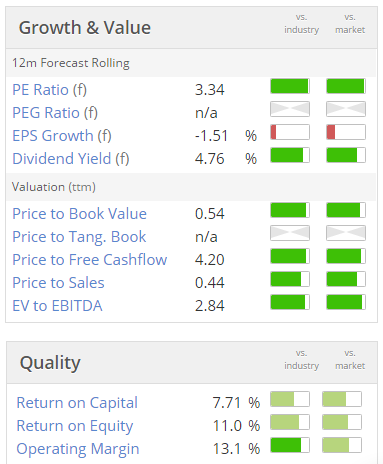383x464 pixels.
Task: Click PEG Ratio vs. industry empty bar
Action: [290, 109]
